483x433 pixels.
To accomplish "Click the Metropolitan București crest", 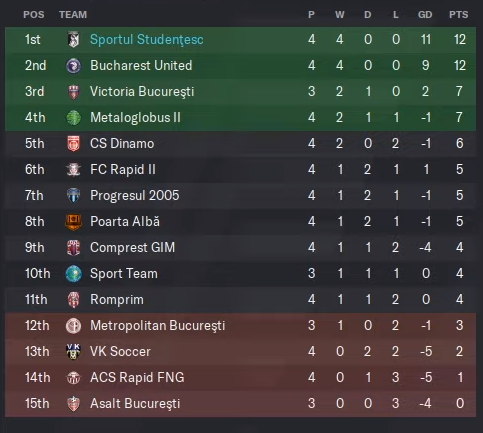I will click(x=73, y=326).
